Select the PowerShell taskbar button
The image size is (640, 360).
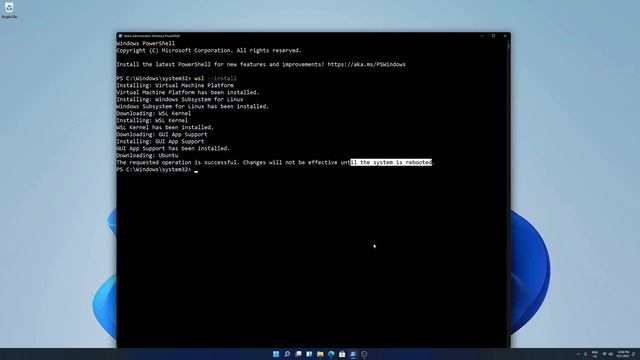[x=353, y=354]
